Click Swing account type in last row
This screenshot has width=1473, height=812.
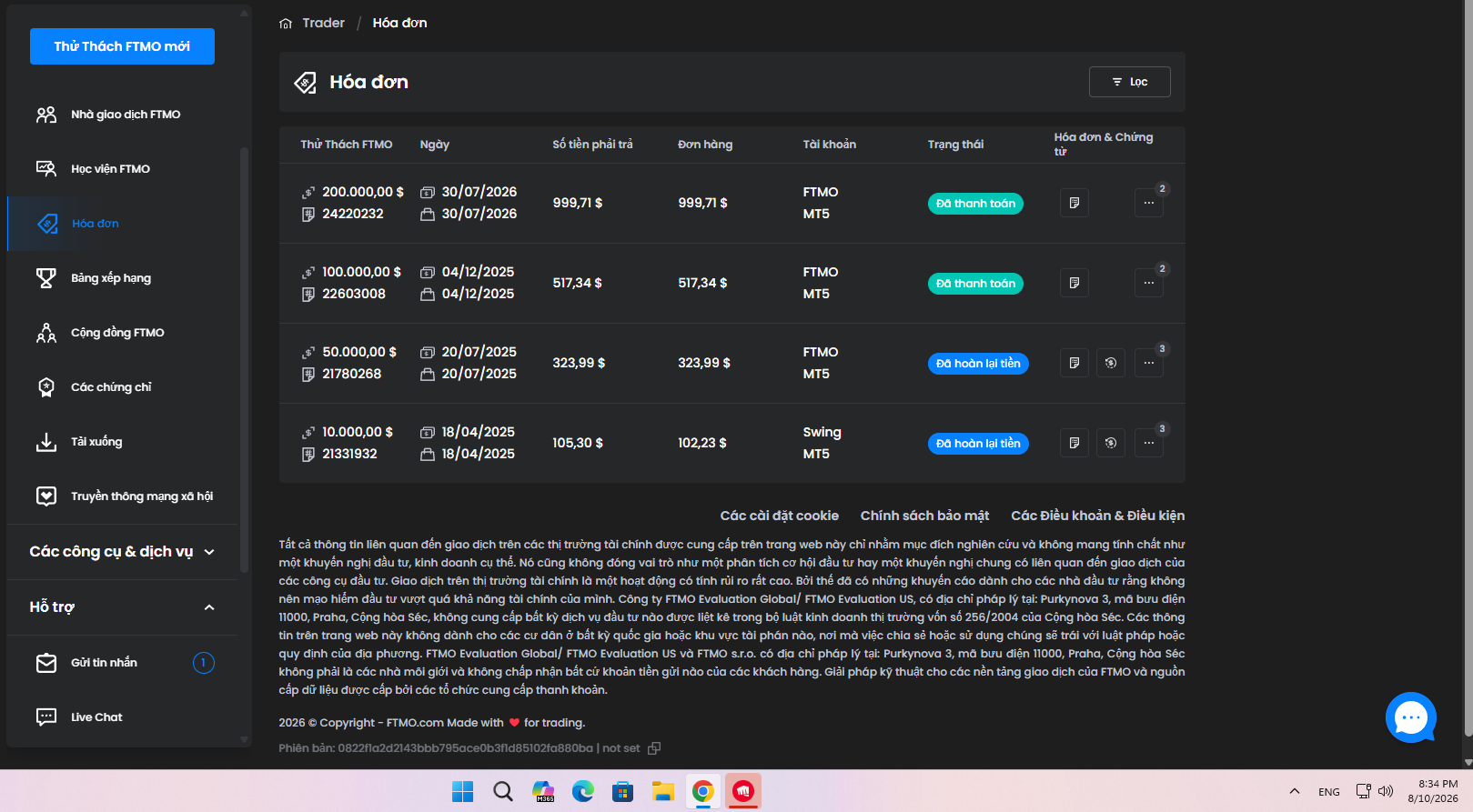(x=822, y=432)
